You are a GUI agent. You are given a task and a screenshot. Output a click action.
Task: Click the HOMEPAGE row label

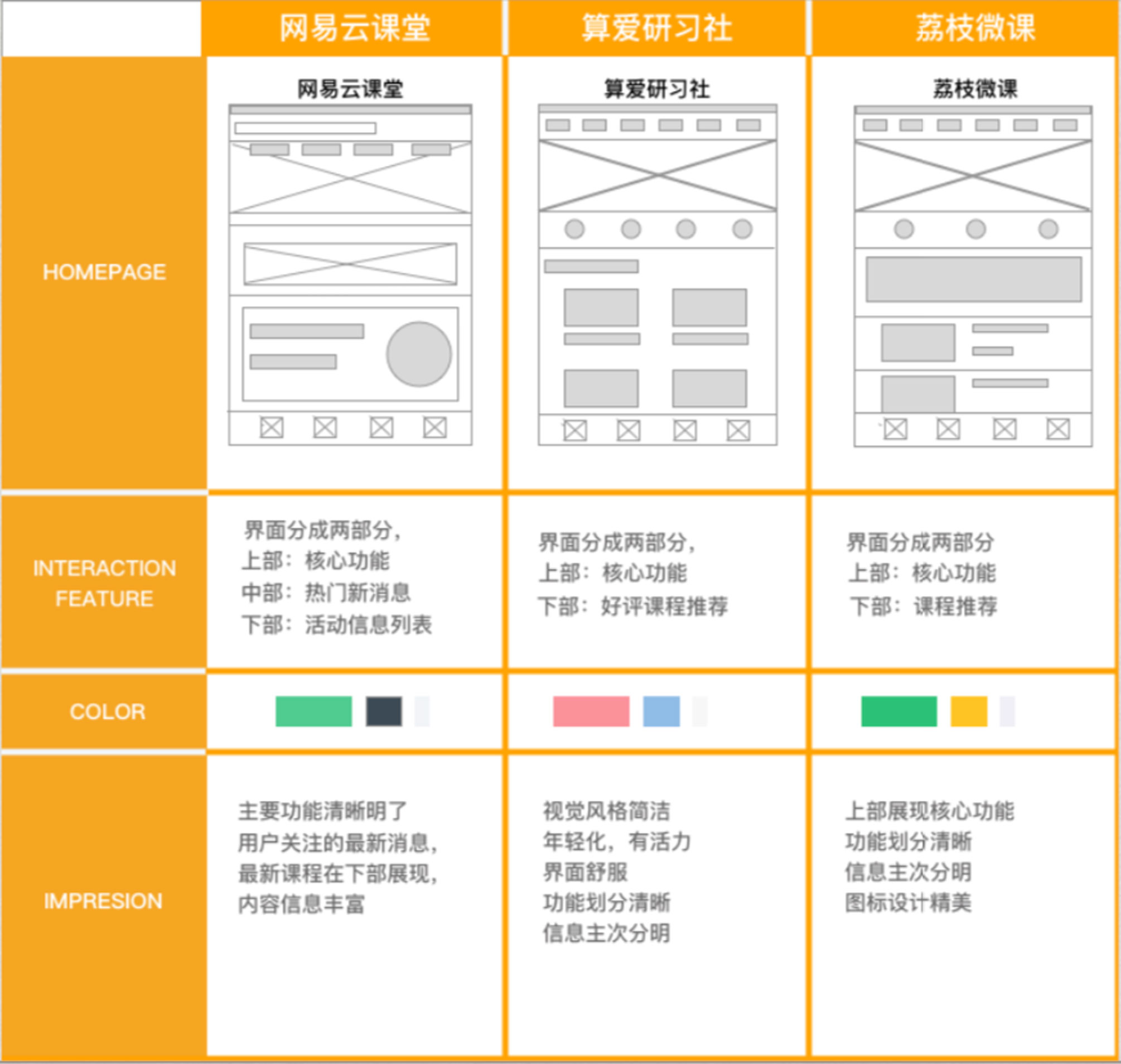coord(103,272)
